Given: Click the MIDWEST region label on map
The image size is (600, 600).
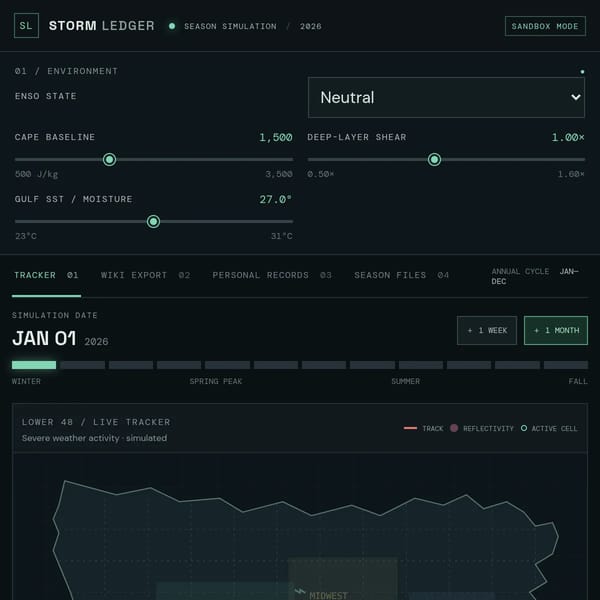Looking at the screenshot, I should (328, 595).
